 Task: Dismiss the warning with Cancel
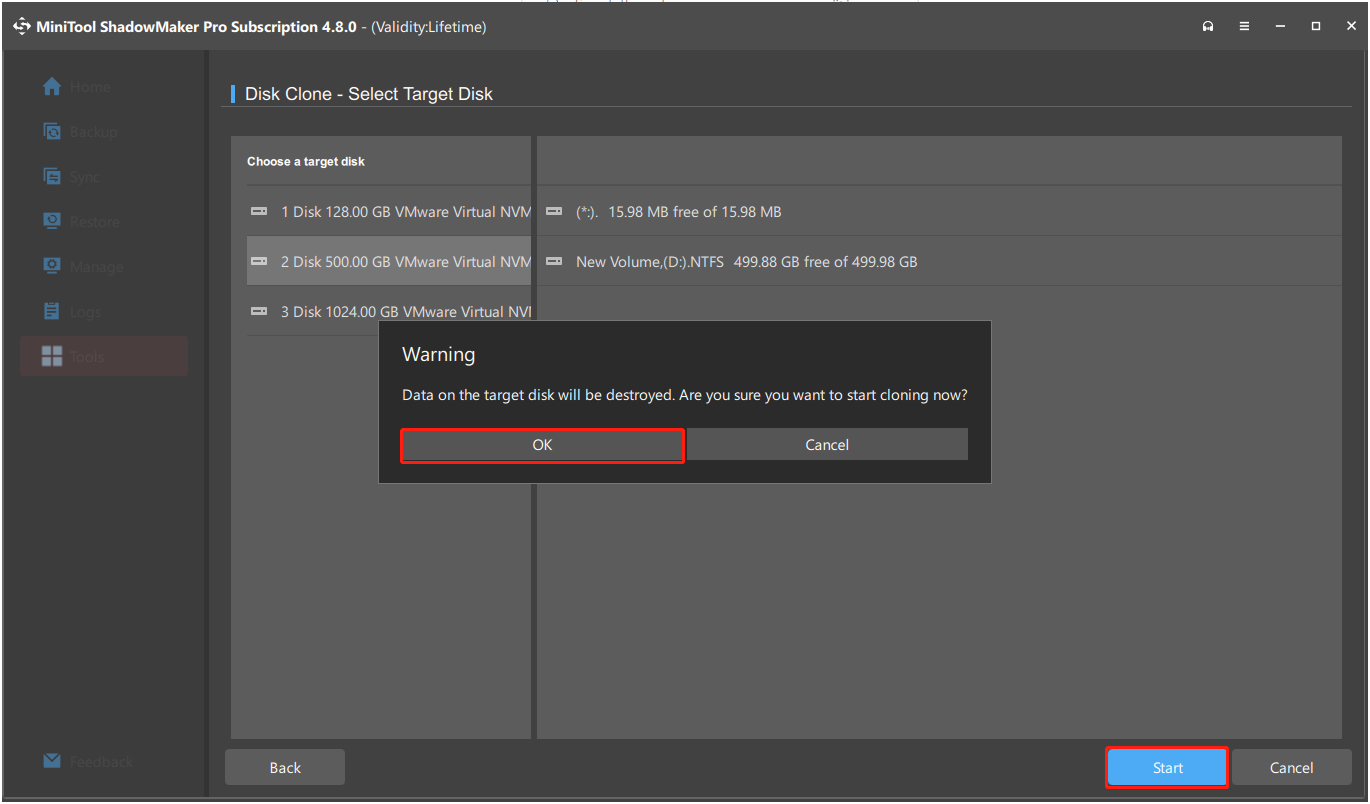(827, 444)
